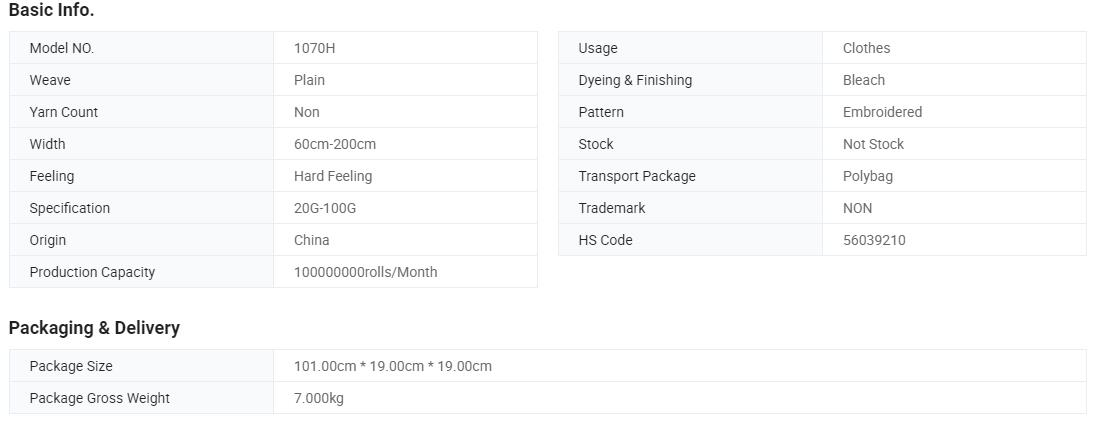Screen dimensions: 1093x423
Task: Click the Specification value 20G-100G
Action: pyautogui.click(x=325, y=208)
